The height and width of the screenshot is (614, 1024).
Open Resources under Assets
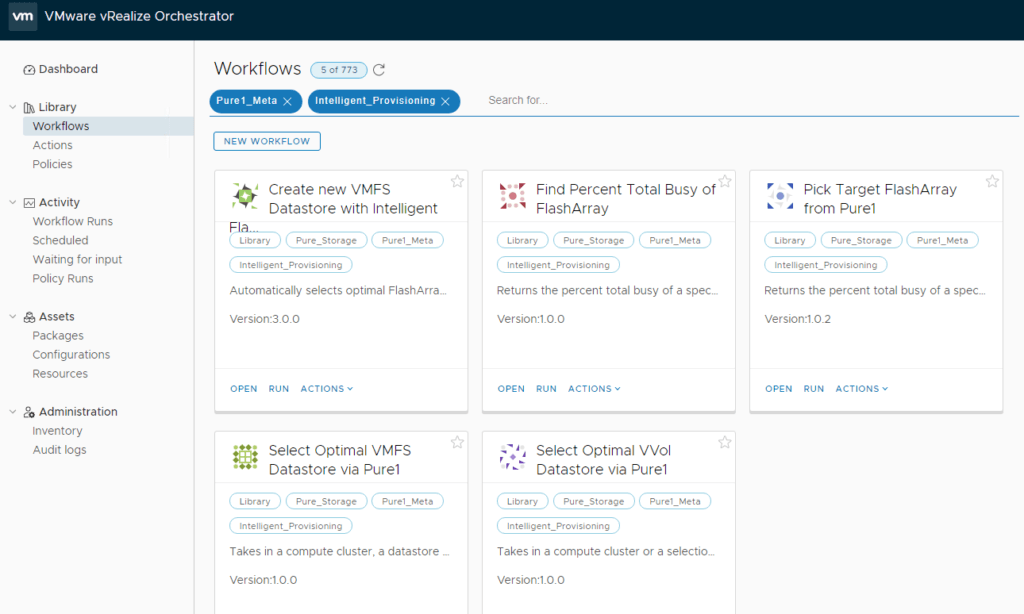click(60, 374)
